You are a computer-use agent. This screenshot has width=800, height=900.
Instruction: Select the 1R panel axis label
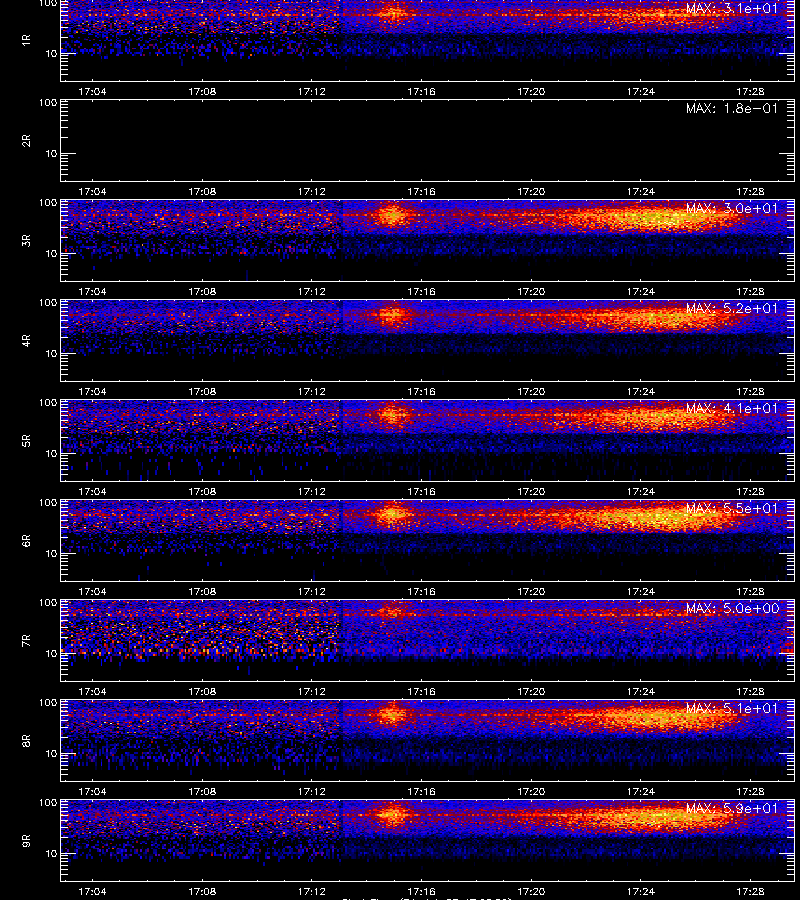26,40
